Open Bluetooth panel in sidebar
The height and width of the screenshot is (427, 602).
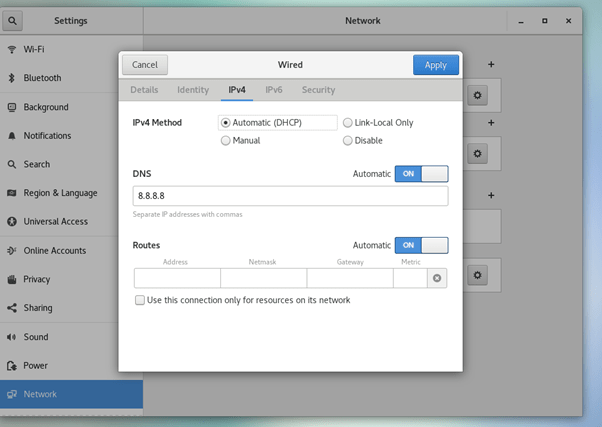42,78
